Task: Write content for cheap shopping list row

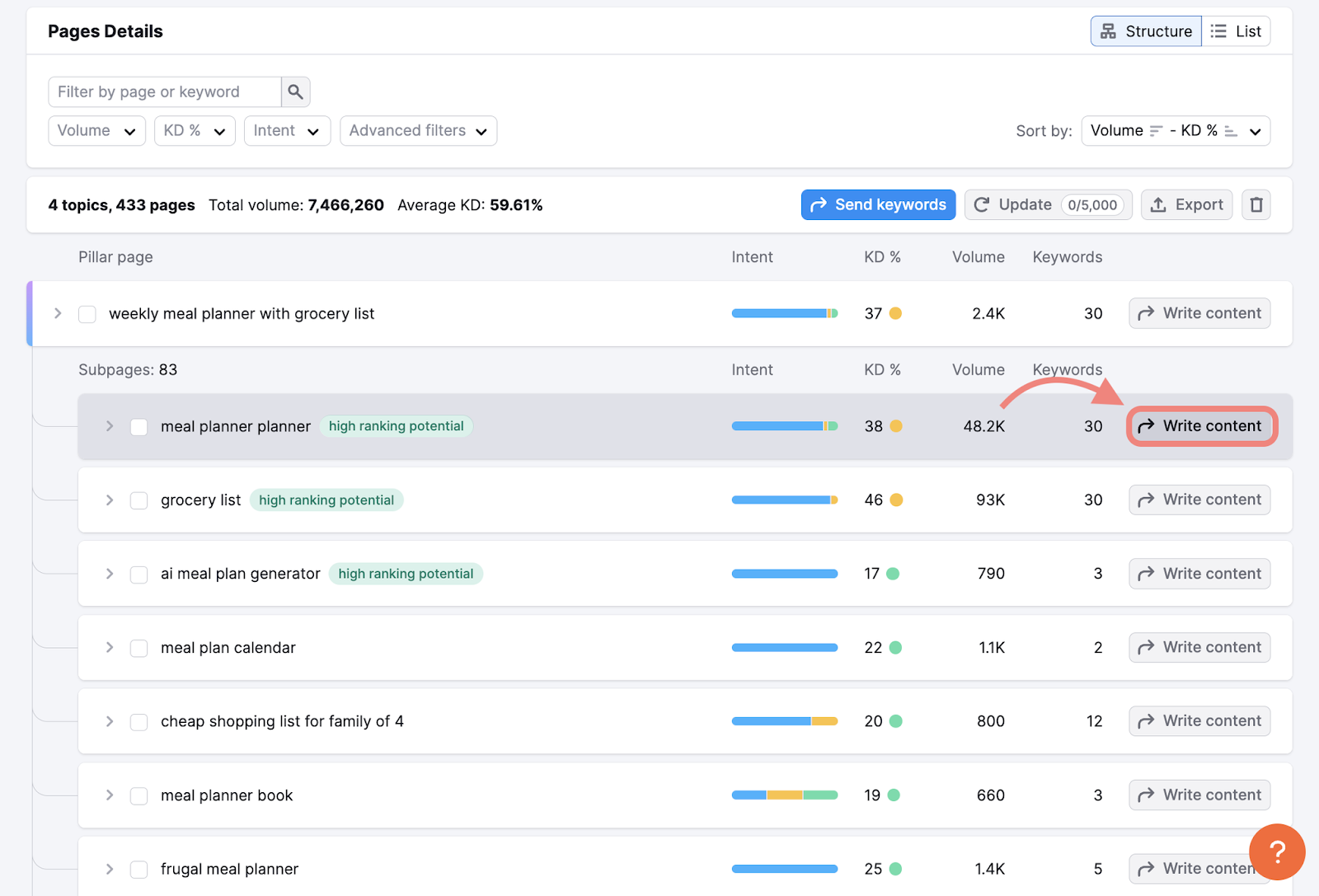Action: pos(1199,721)
